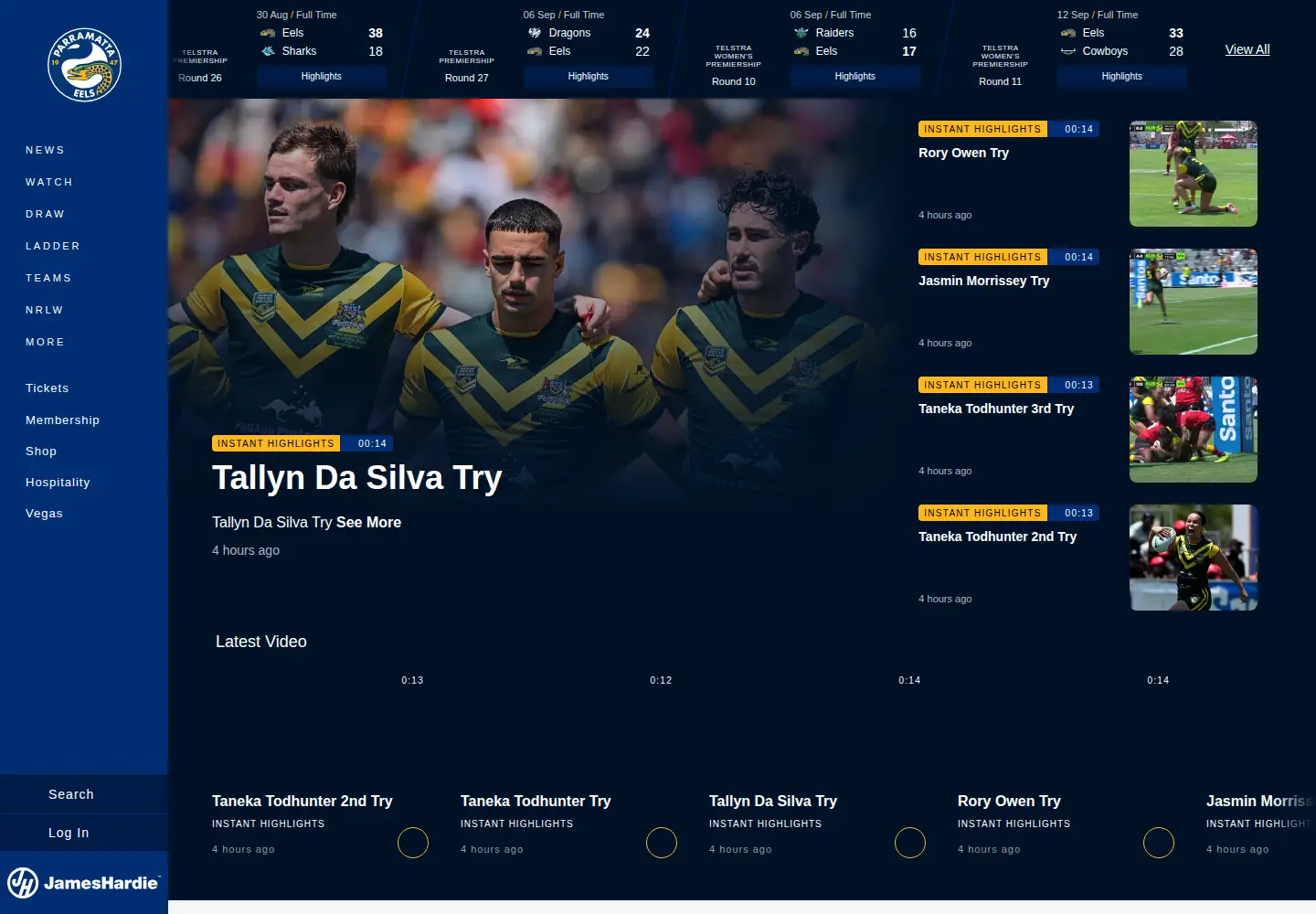Image resolution: width=1316 pixels, height=914 pixels.
Task: Open the Ladder page
Action: pos(53,246)
